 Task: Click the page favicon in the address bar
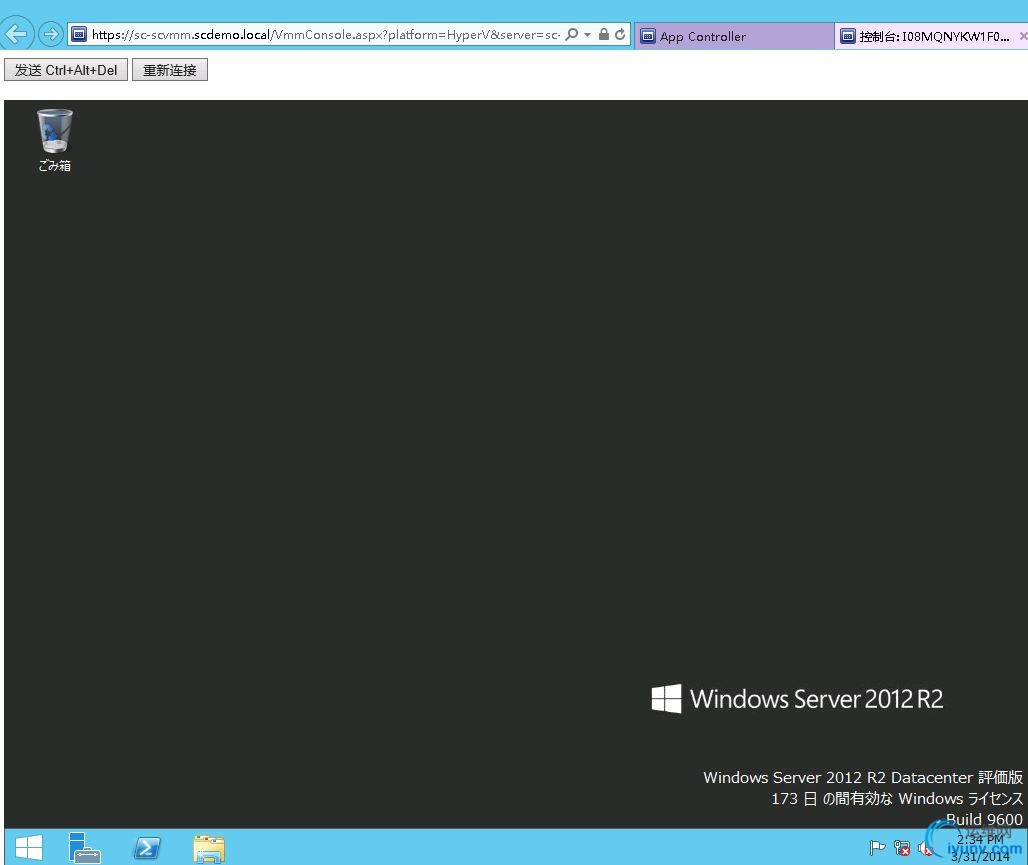[x=79, y=34]
